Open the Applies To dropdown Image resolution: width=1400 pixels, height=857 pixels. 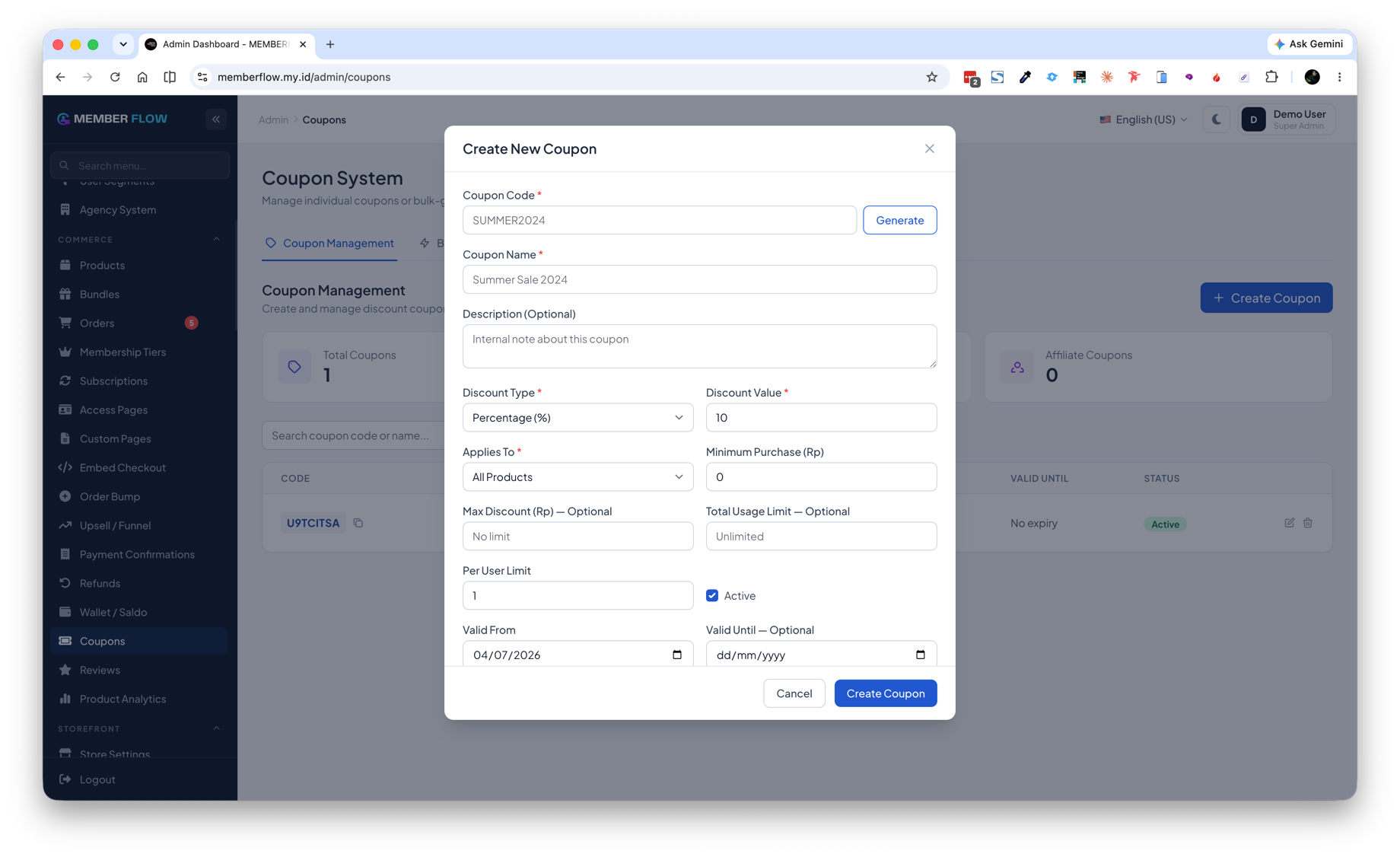pyautogui.click(x=578, y=476)
